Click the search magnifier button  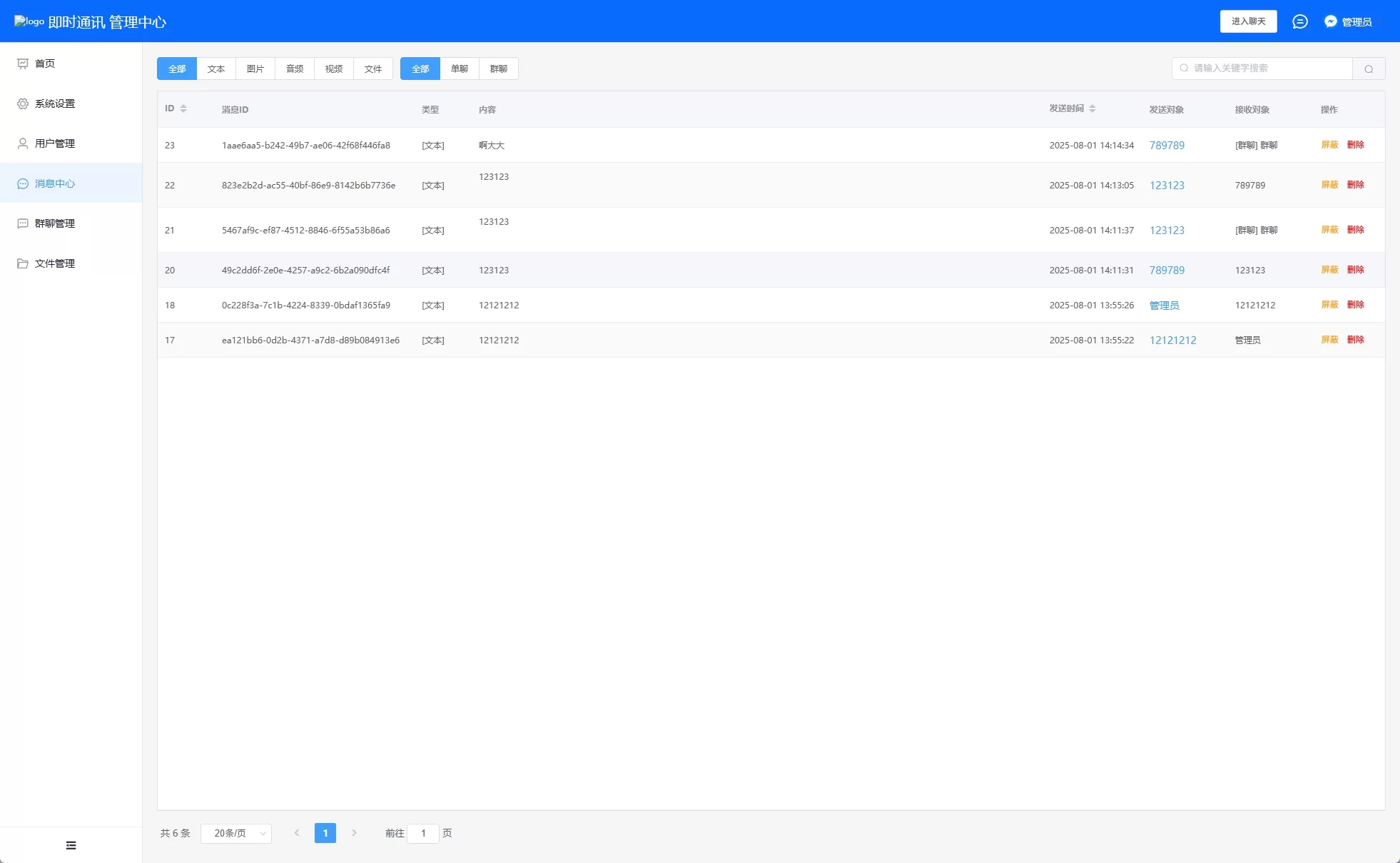point(1368,69)
